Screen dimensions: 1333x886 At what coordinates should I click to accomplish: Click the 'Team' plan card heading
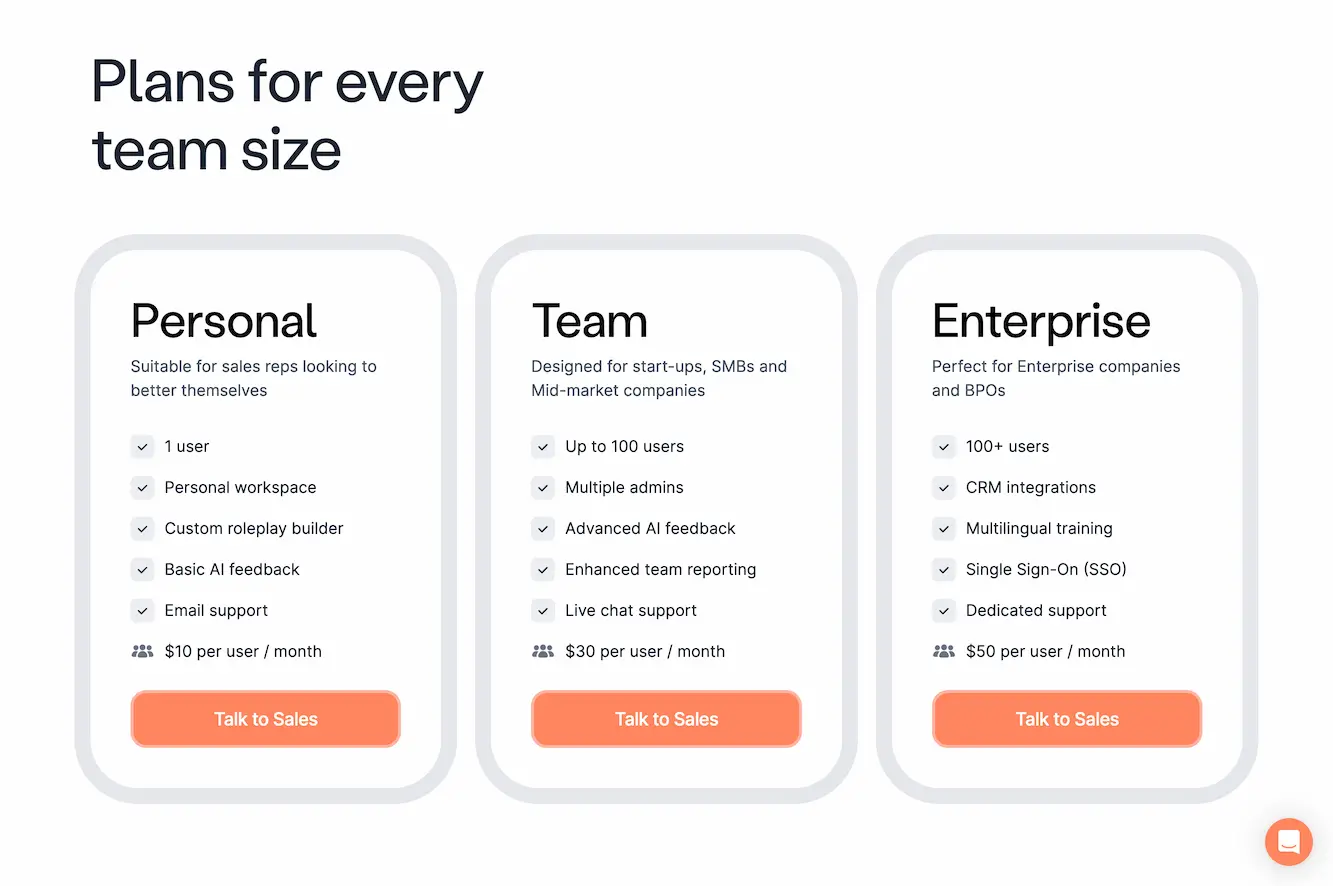click(590, 320)
